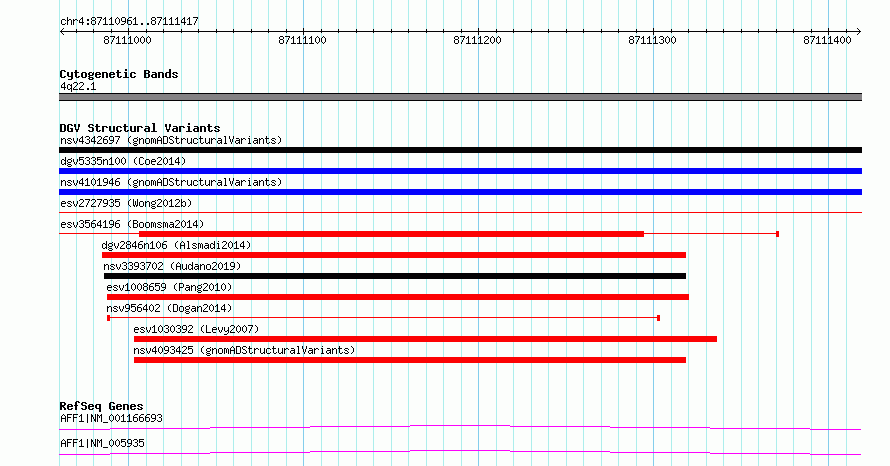890x466 pixels.
Task: Click the DGV Structural Variants track heading
Action: pyautogui.click(x=140, y=128)
